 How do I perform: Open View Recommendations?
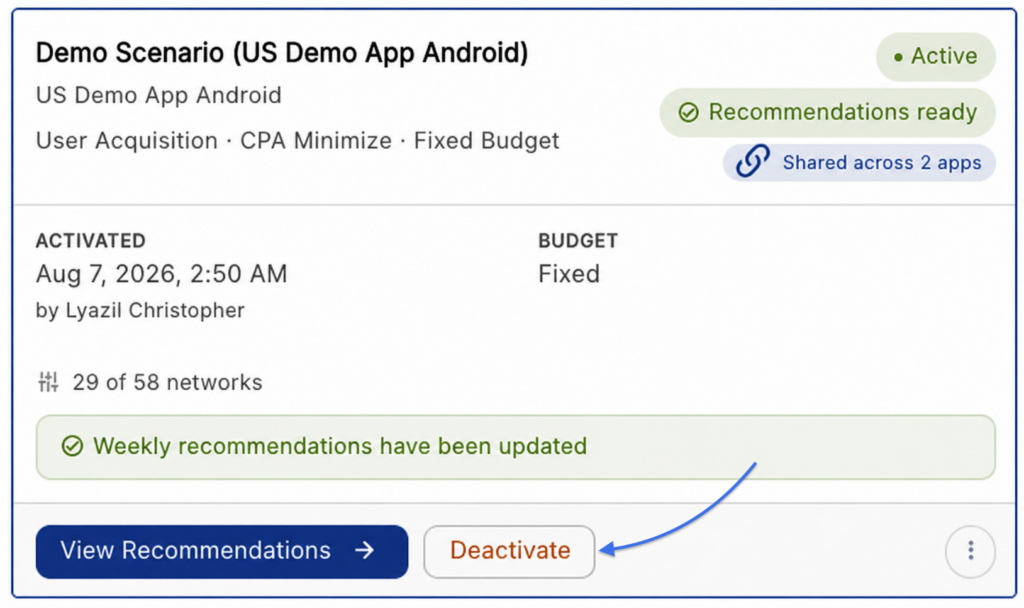point(222,551)
